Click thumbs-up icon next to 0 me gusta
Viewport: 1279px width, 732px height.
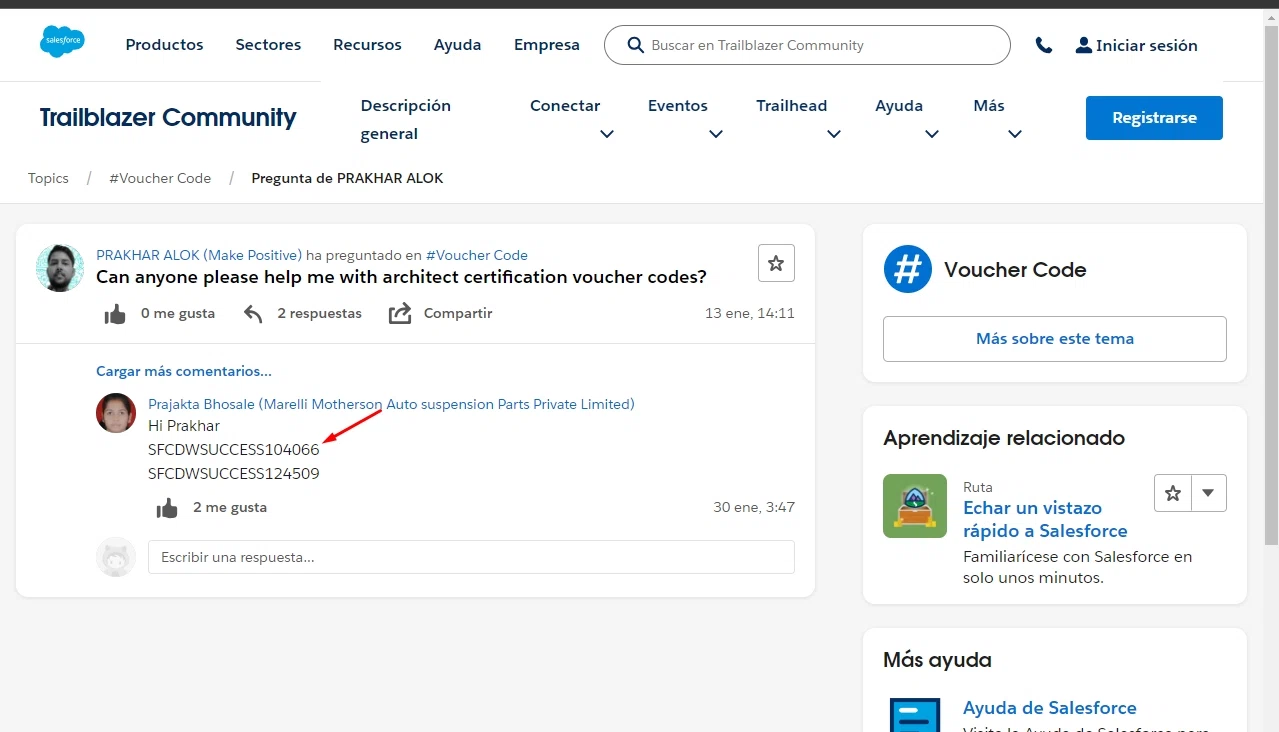(115, 314)
